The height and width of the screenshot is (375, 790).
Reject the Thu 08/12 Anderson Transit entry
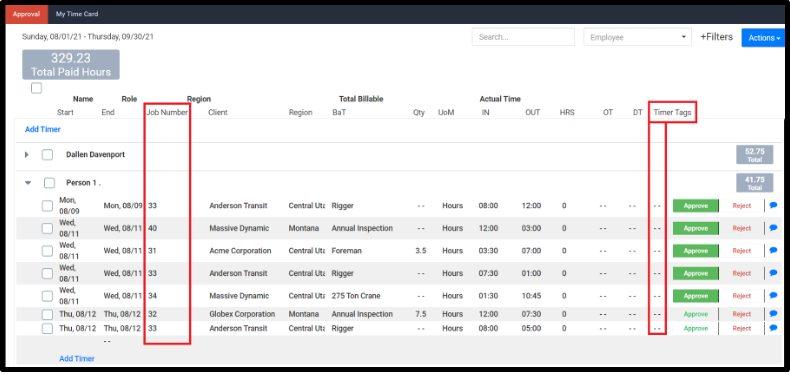pos(742,328)
